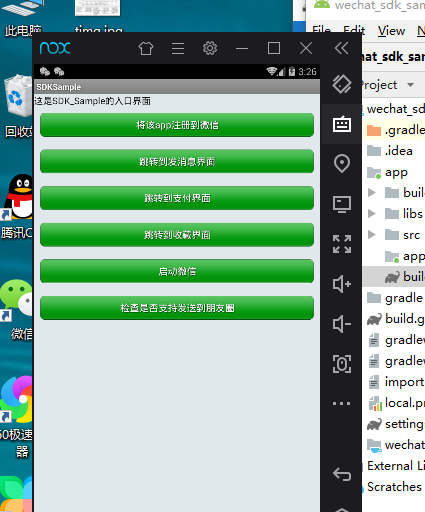425x512 pixels.
Task: Expand the src folder in project tree
Action: [x=371, y=235]
